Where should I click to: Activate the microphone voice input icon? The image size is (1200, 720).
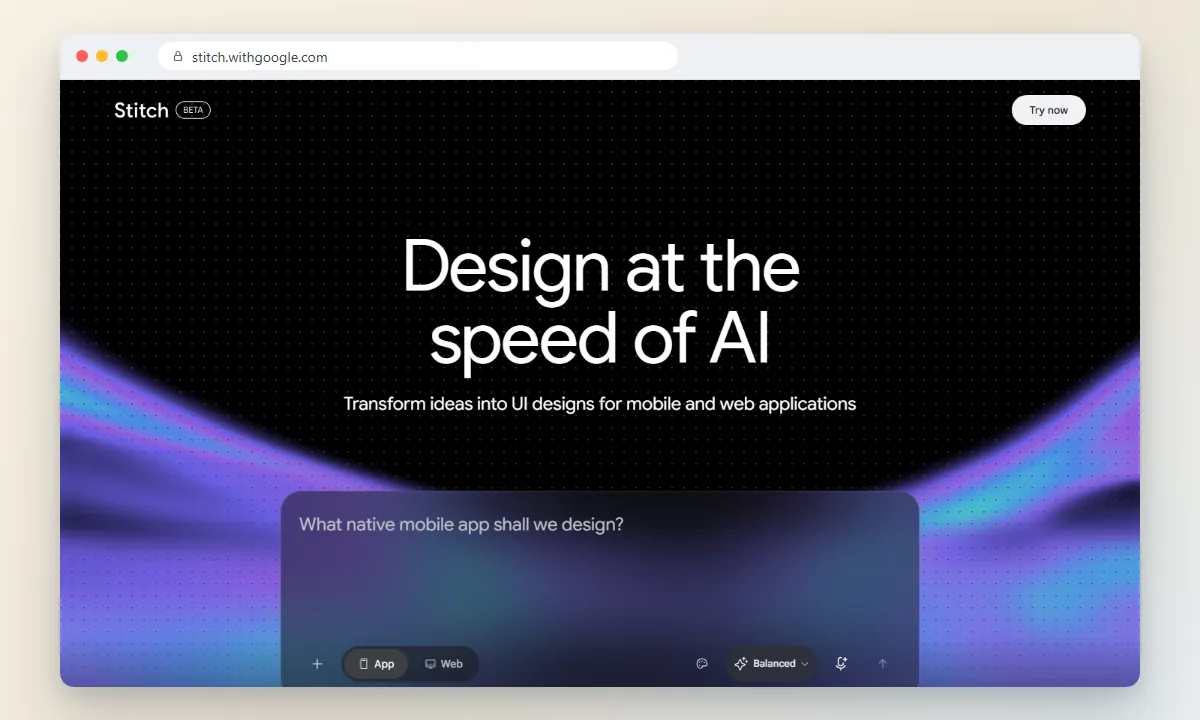click(841, 664)
